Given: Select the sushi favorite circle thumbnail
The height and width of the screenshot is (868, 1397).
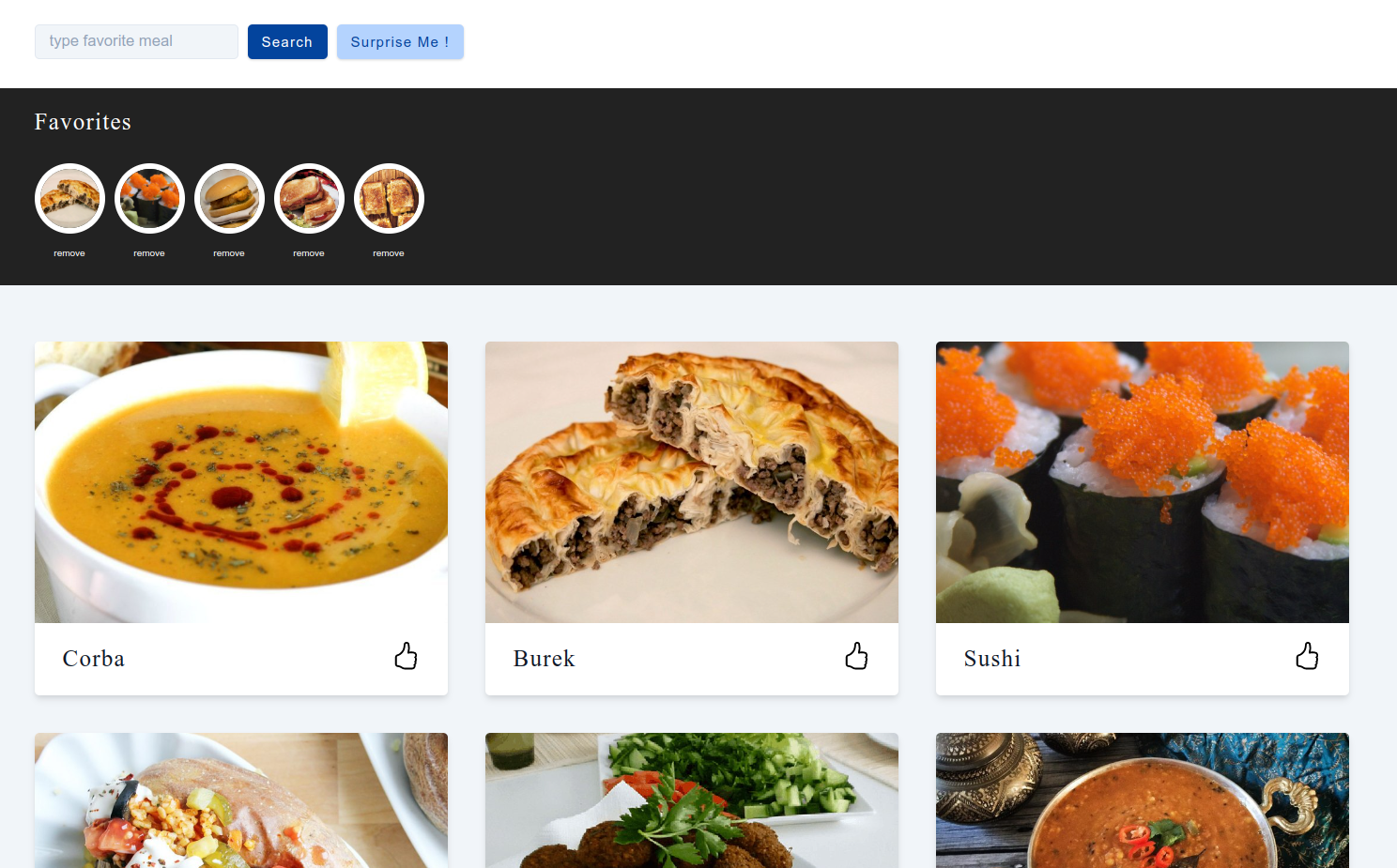Looking at the screenshot, I should pos(149,198).
